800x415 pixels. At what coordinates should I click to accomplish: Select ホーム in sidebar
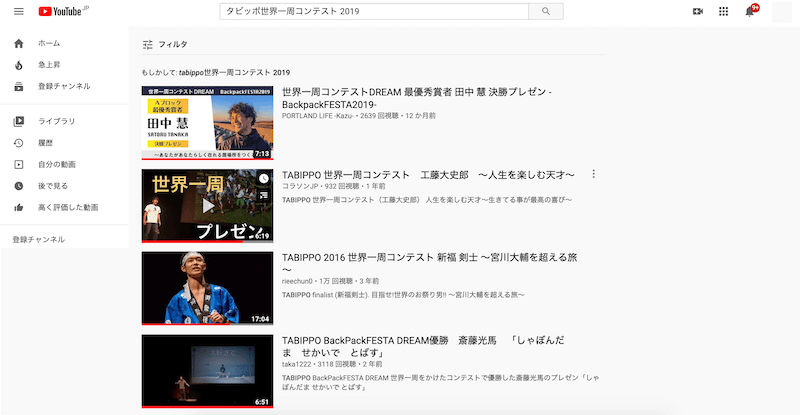point(49,43)
